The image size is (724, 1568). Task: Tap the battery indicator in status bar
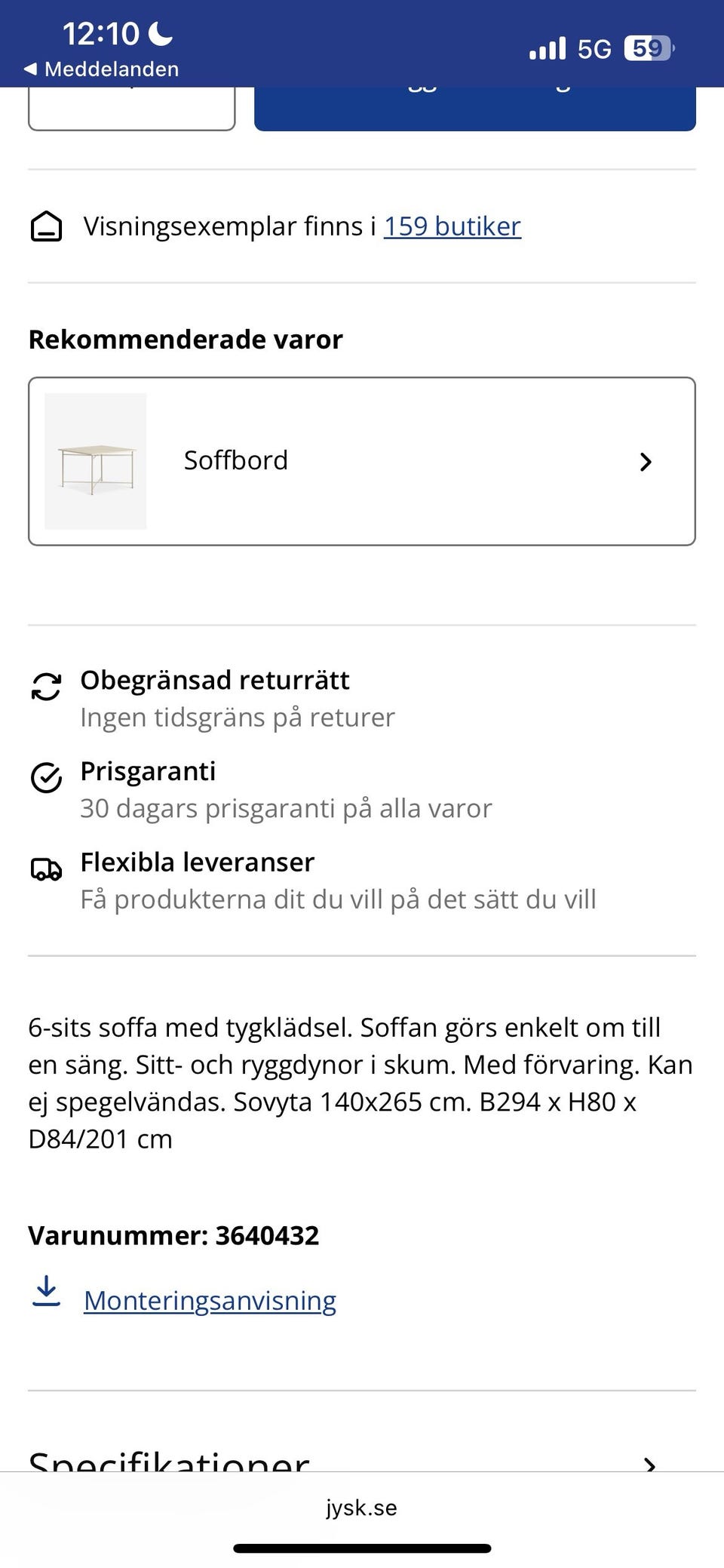(x=649, y=49)
